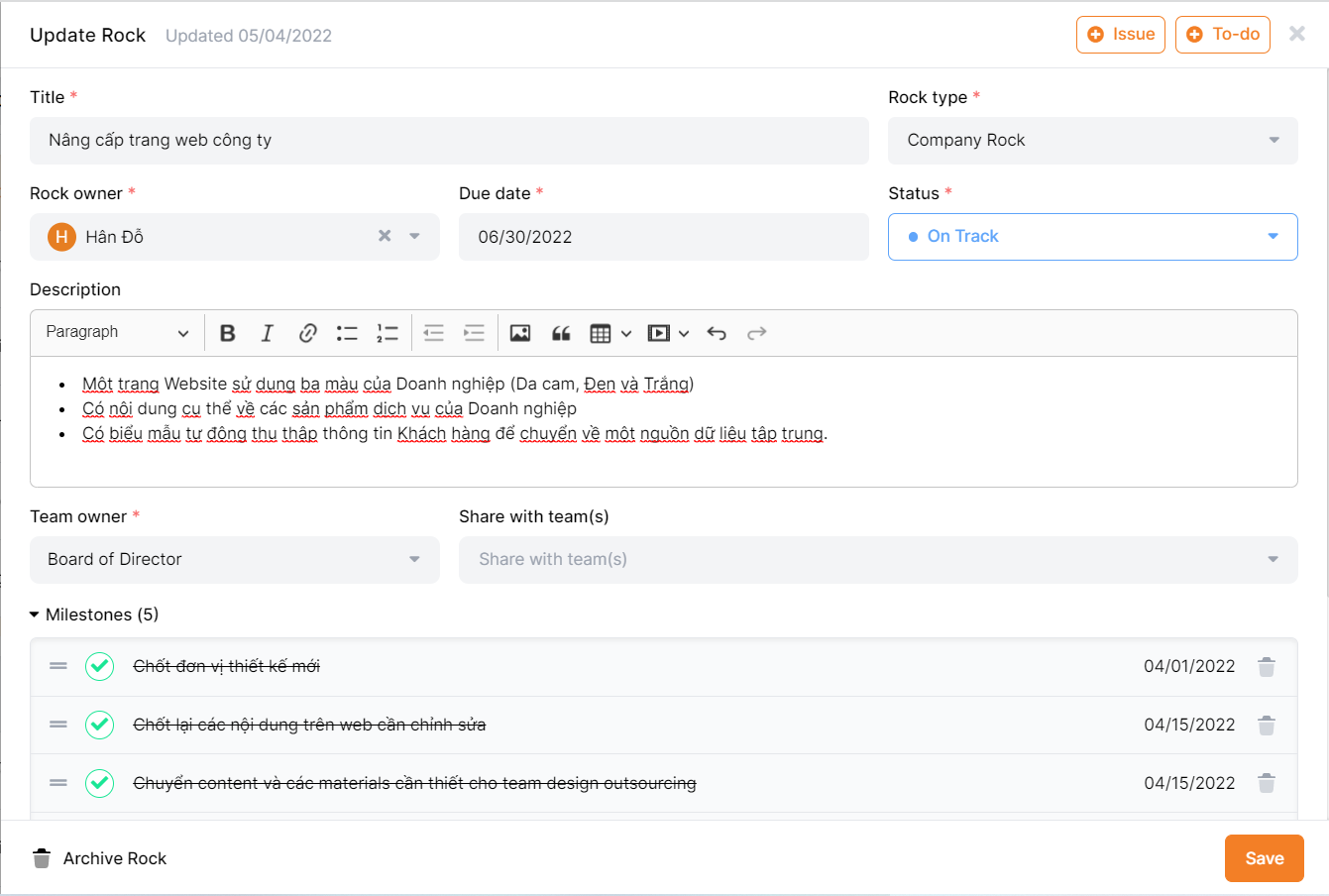This screenshot has width=1329, height=896.
Task: Delete milestone dated 04/01/2022
Action: point(1267,667)
